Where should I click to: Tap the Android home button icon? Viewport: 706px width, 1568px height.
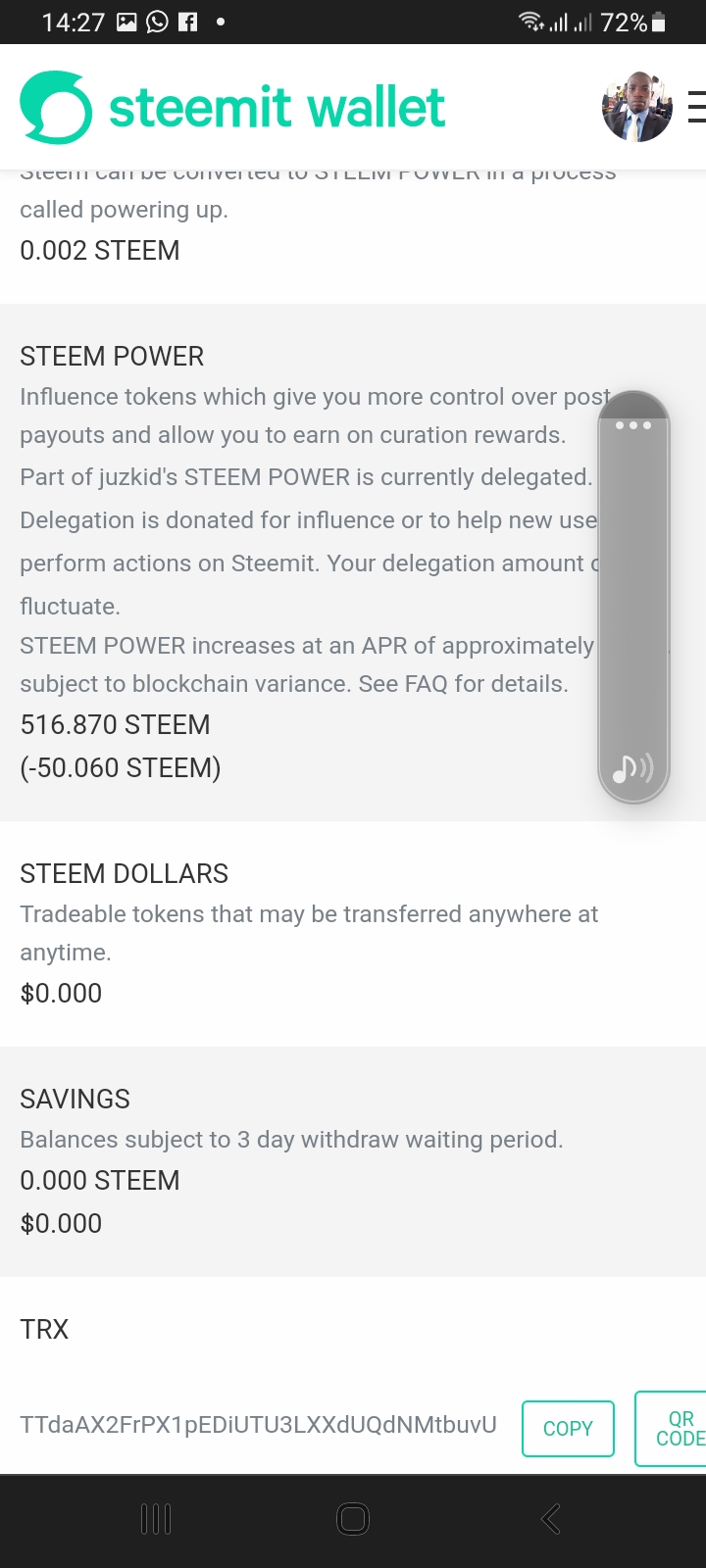click(353, 1519)
